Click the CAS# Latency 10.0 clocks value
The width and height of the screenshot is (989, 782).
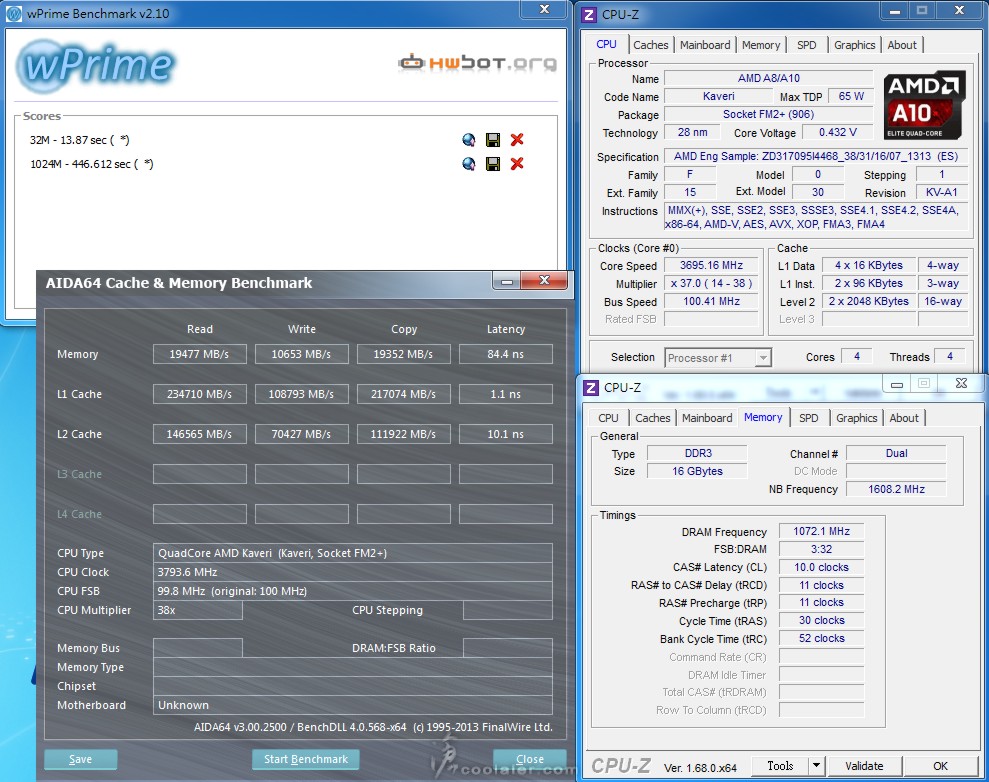tap(821, 567)
